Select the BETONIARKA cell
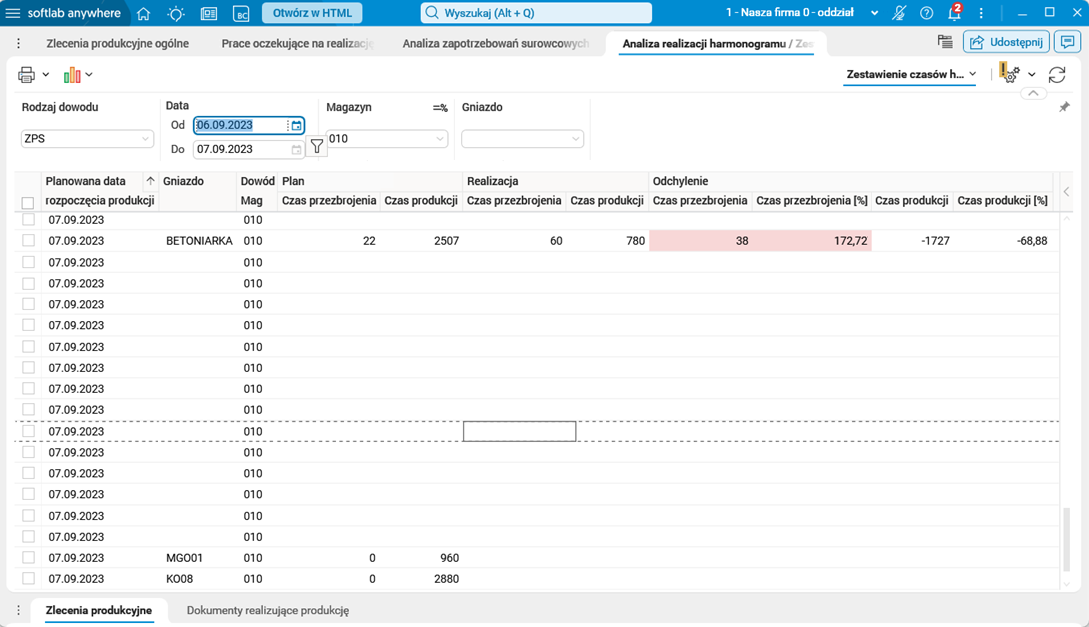 tap(199, 241)
